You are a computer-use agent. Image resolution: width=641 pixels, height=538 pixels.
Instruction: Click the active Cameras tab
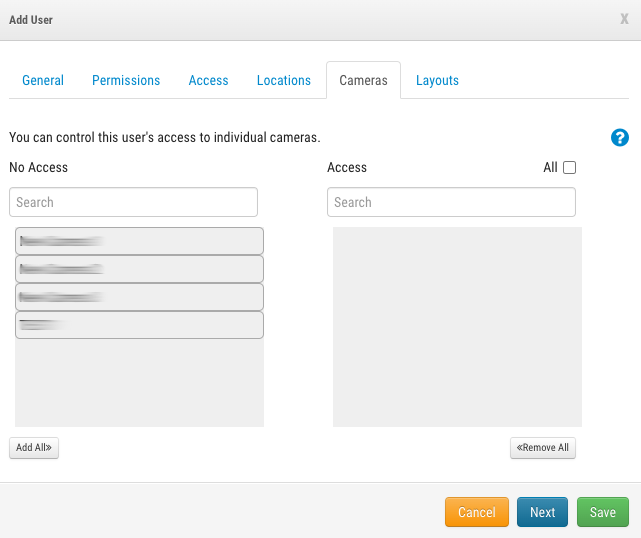click(x=363, y=80)
